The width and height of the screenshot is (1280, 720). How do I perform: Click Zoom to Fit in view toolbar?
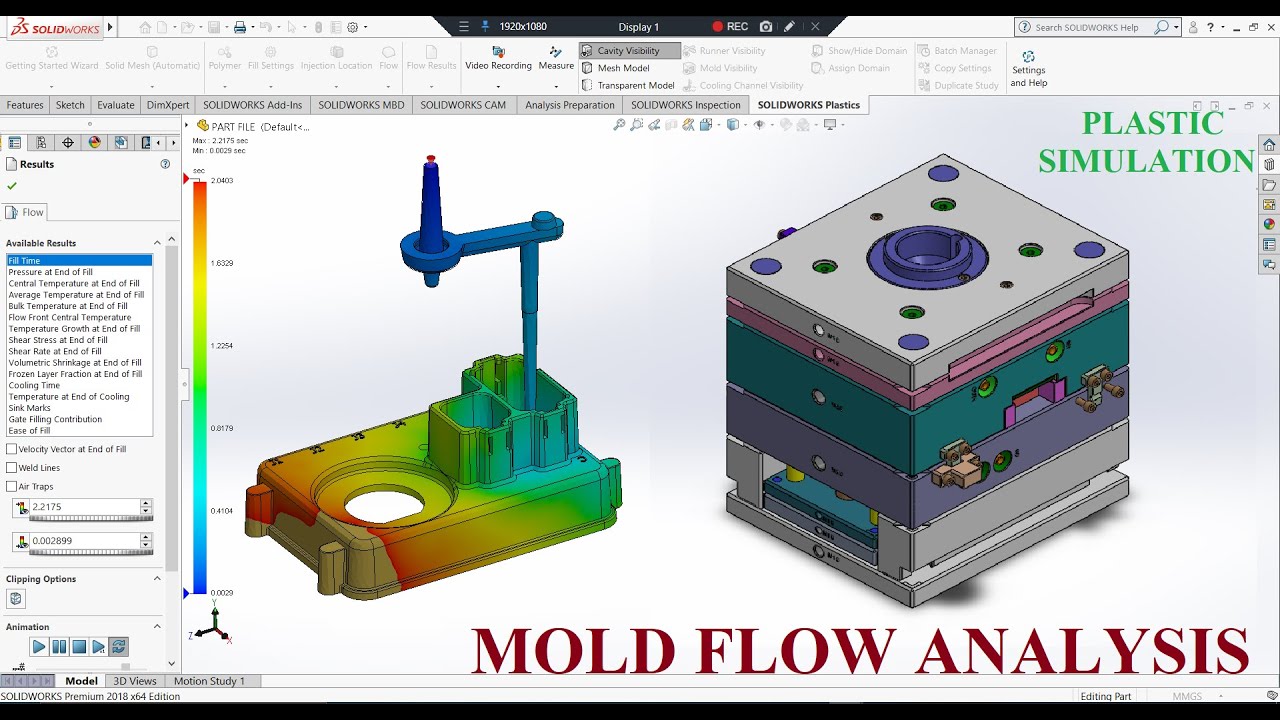(619, 125)
